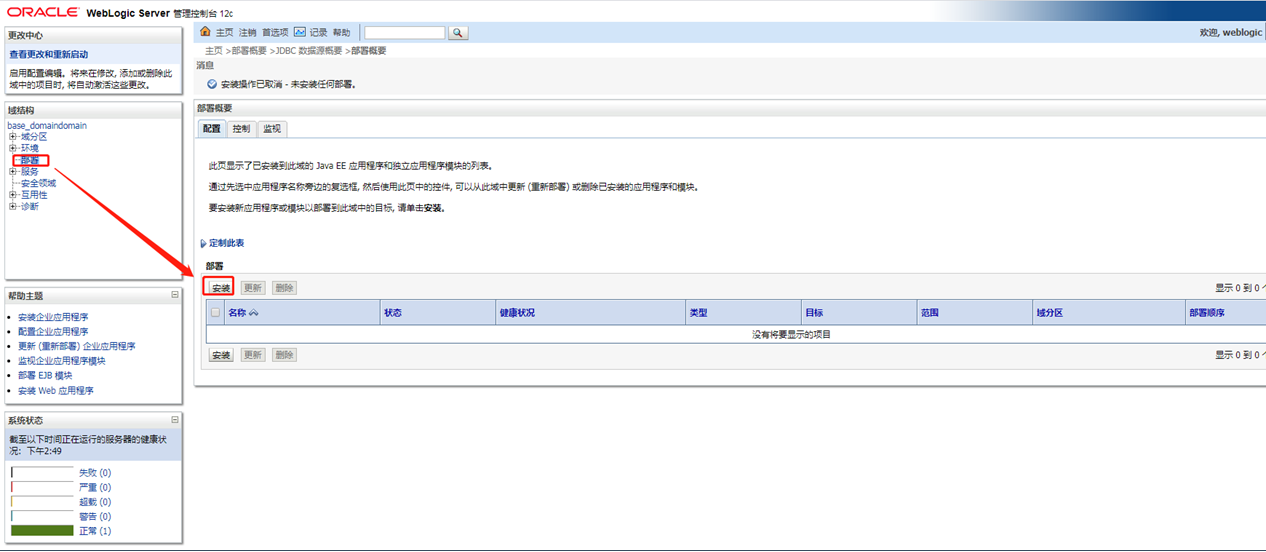This screenshot has height=552, width=1266.
Task: Click the 严重 (0) status link
Action: tap(95, 487)
